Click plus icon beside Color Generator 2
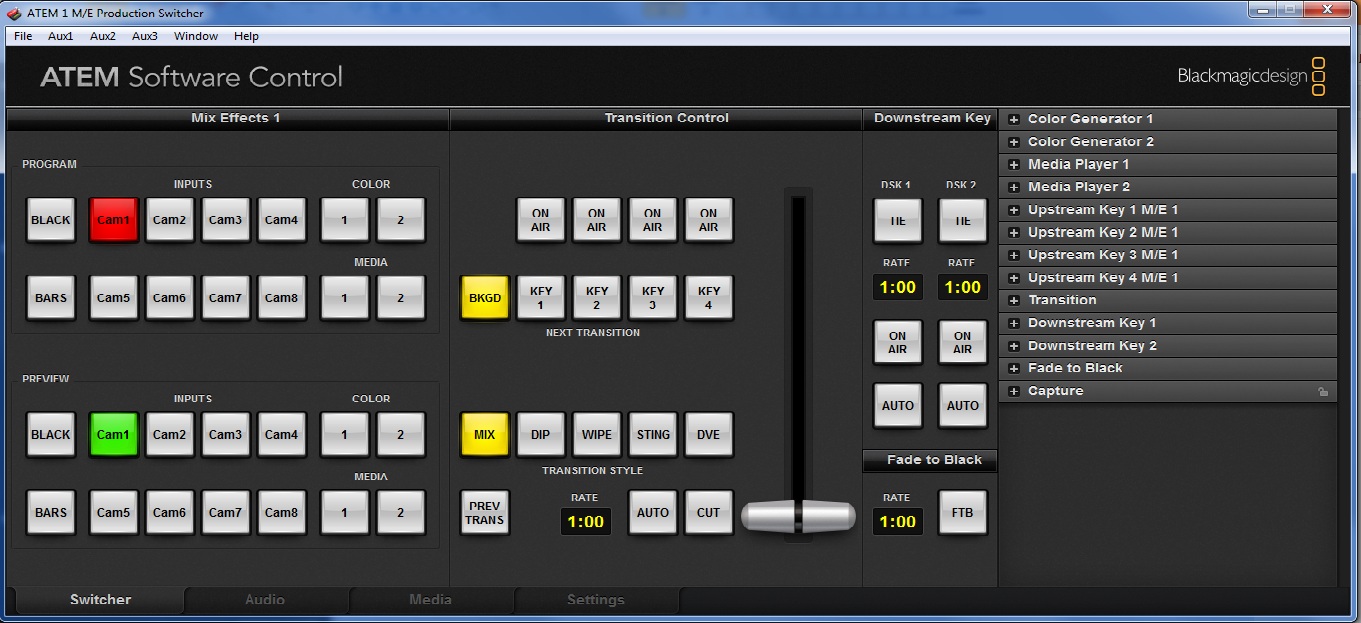 [x=1014, y=142]
